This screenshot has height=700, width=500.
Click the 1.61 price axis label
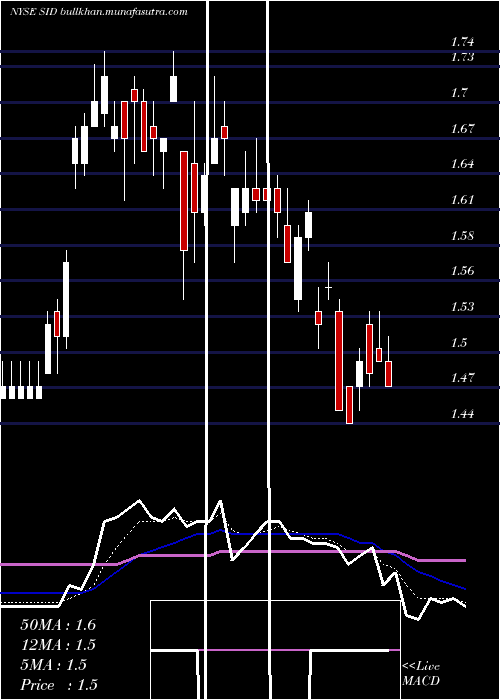(x=462, y=200)
